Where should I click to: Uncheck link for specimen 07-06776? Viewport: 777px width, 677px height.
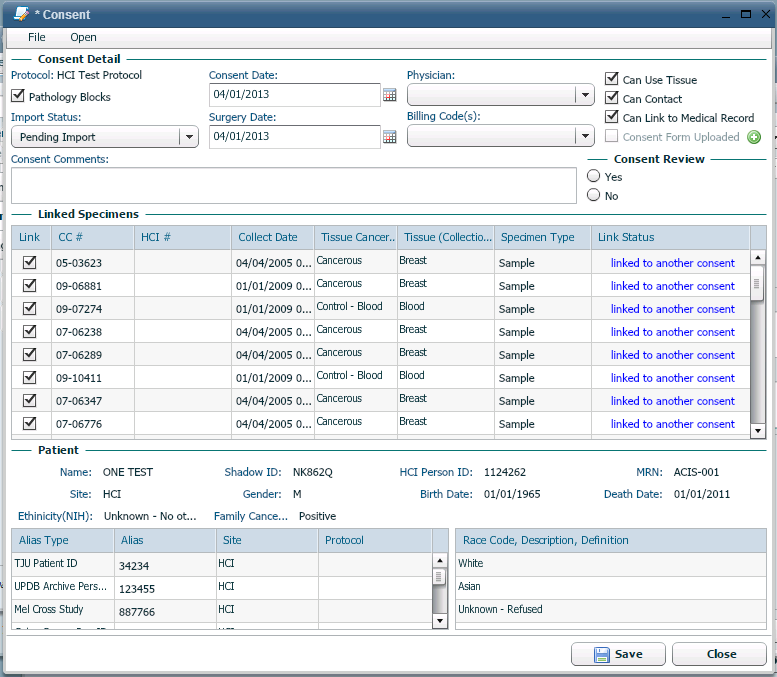tap(30, 423)
